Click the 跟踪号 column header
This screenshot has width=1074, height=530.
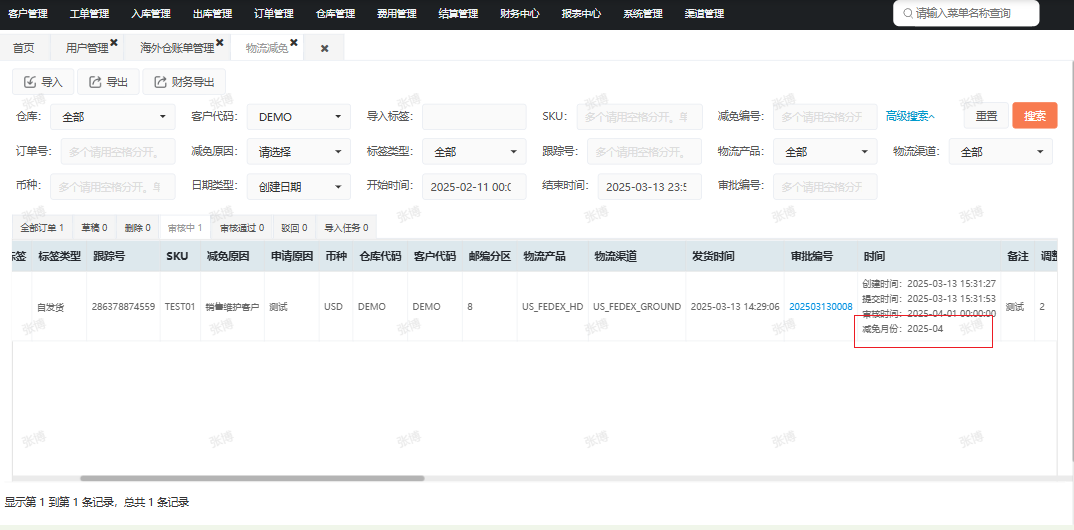click(123, 256)
